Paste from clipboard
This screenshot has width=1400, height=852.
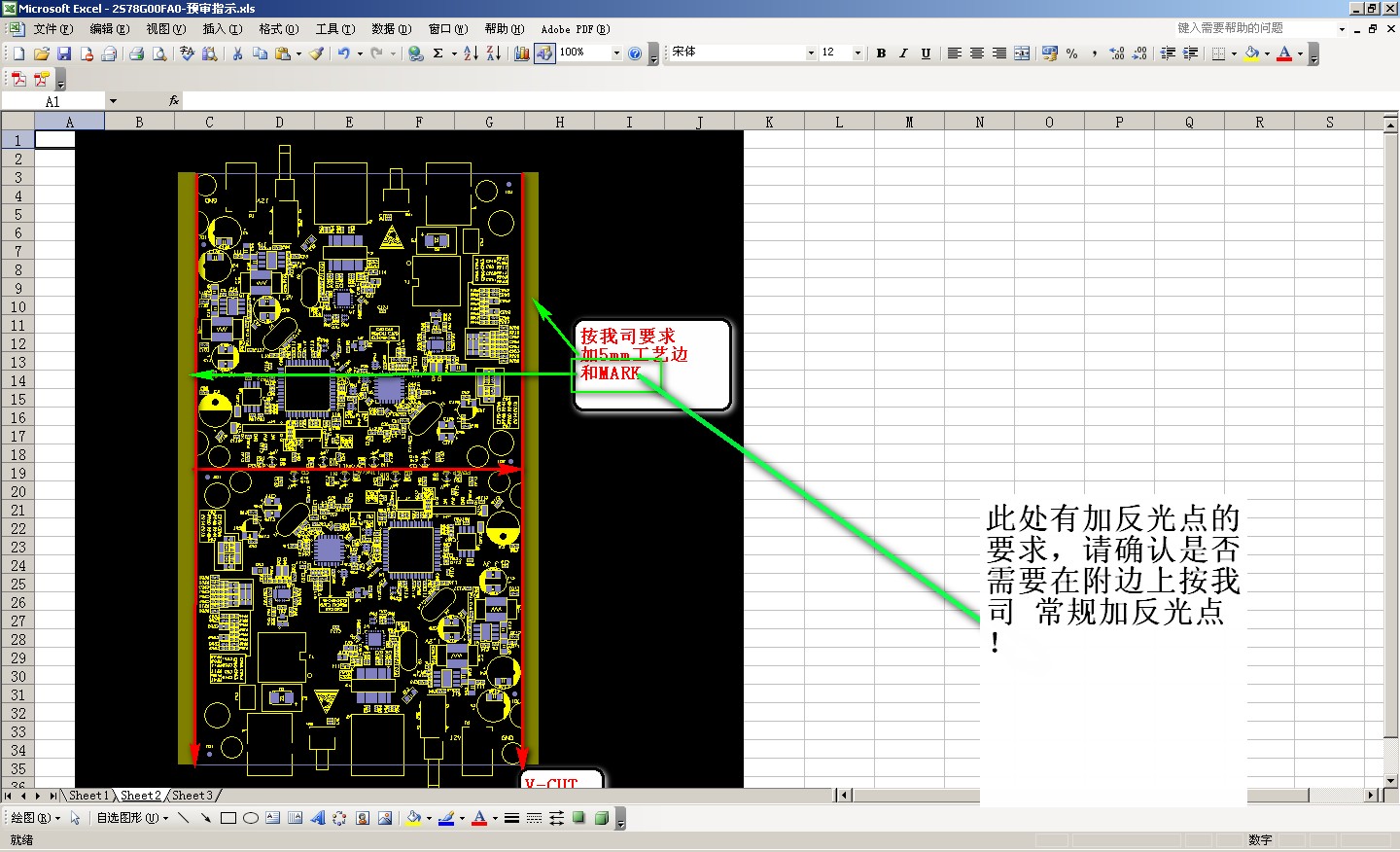(282, 53)
